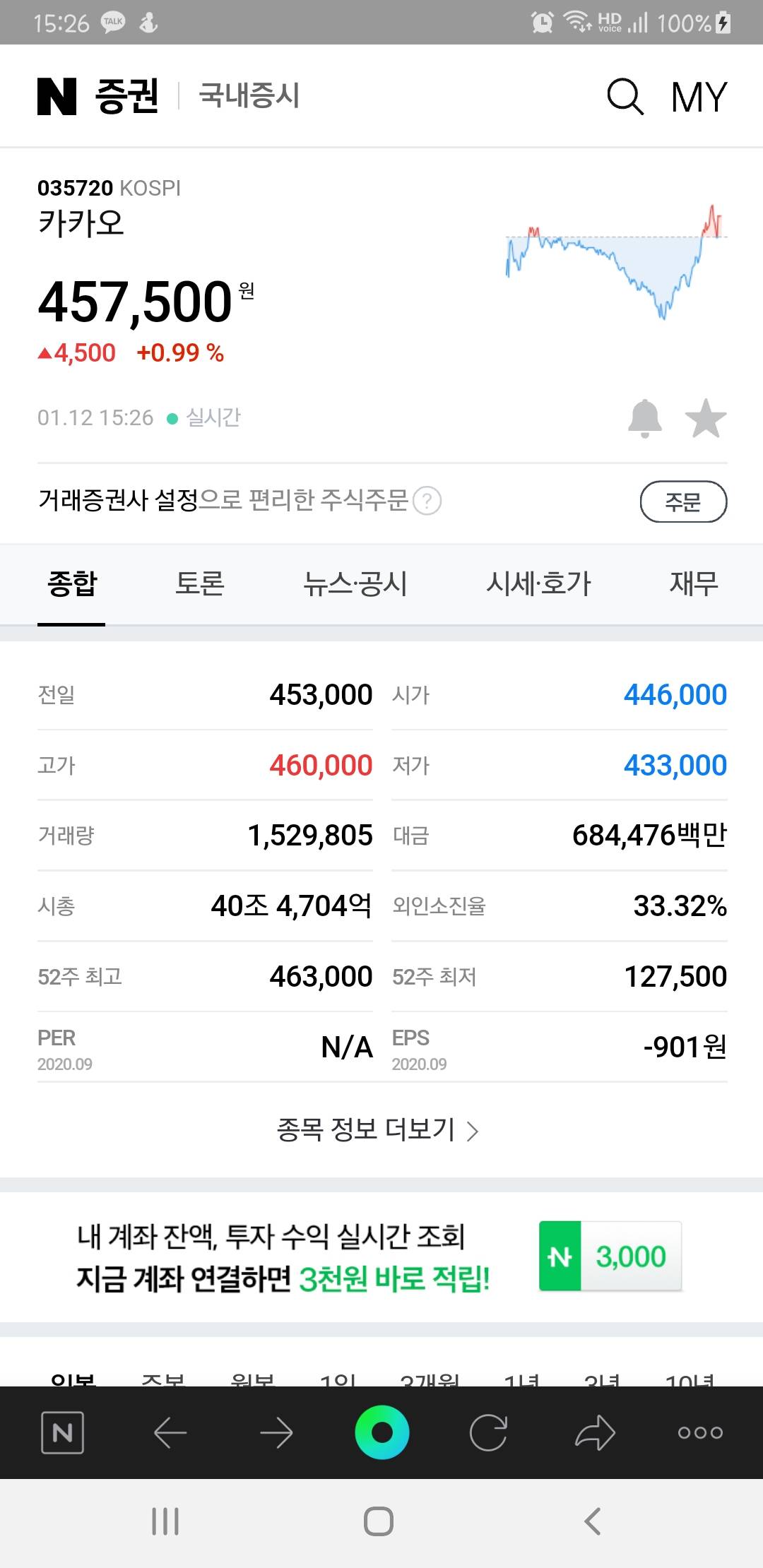Switch to the 시세·호가 tab
Viewport: 763px width, 1568px height.
click(x=538, y=584)
